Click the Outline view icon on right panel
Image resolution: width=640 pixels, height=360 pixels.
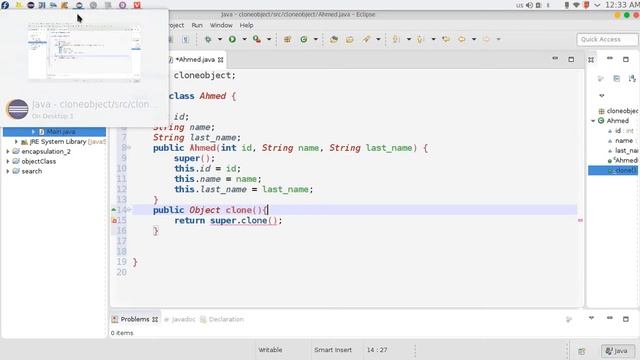(x=591, y=60)
